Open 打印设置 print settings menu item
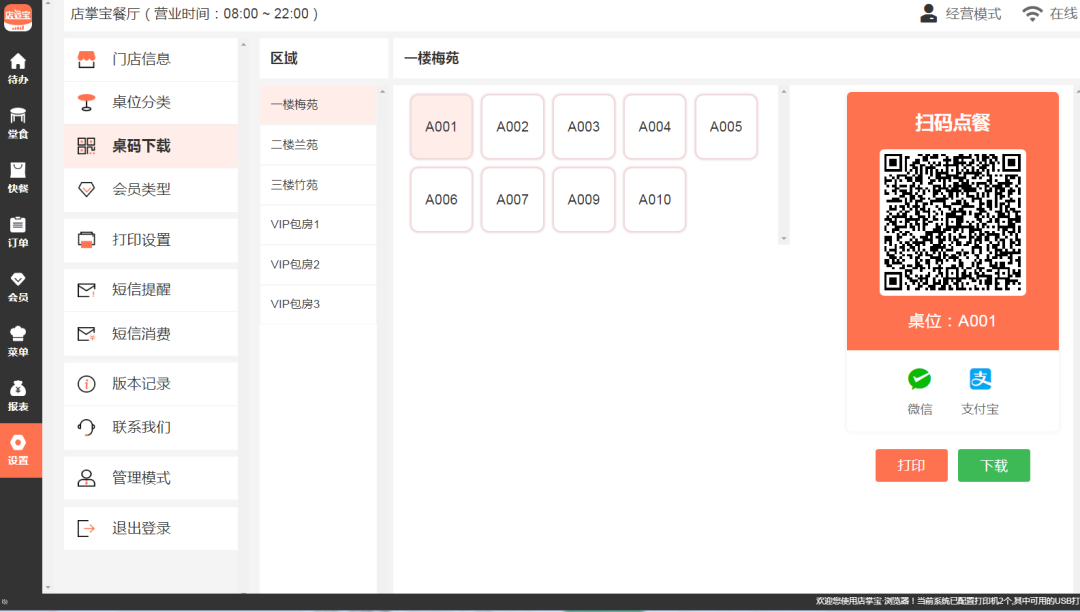 pyautogui.click(x=151, y=240)
